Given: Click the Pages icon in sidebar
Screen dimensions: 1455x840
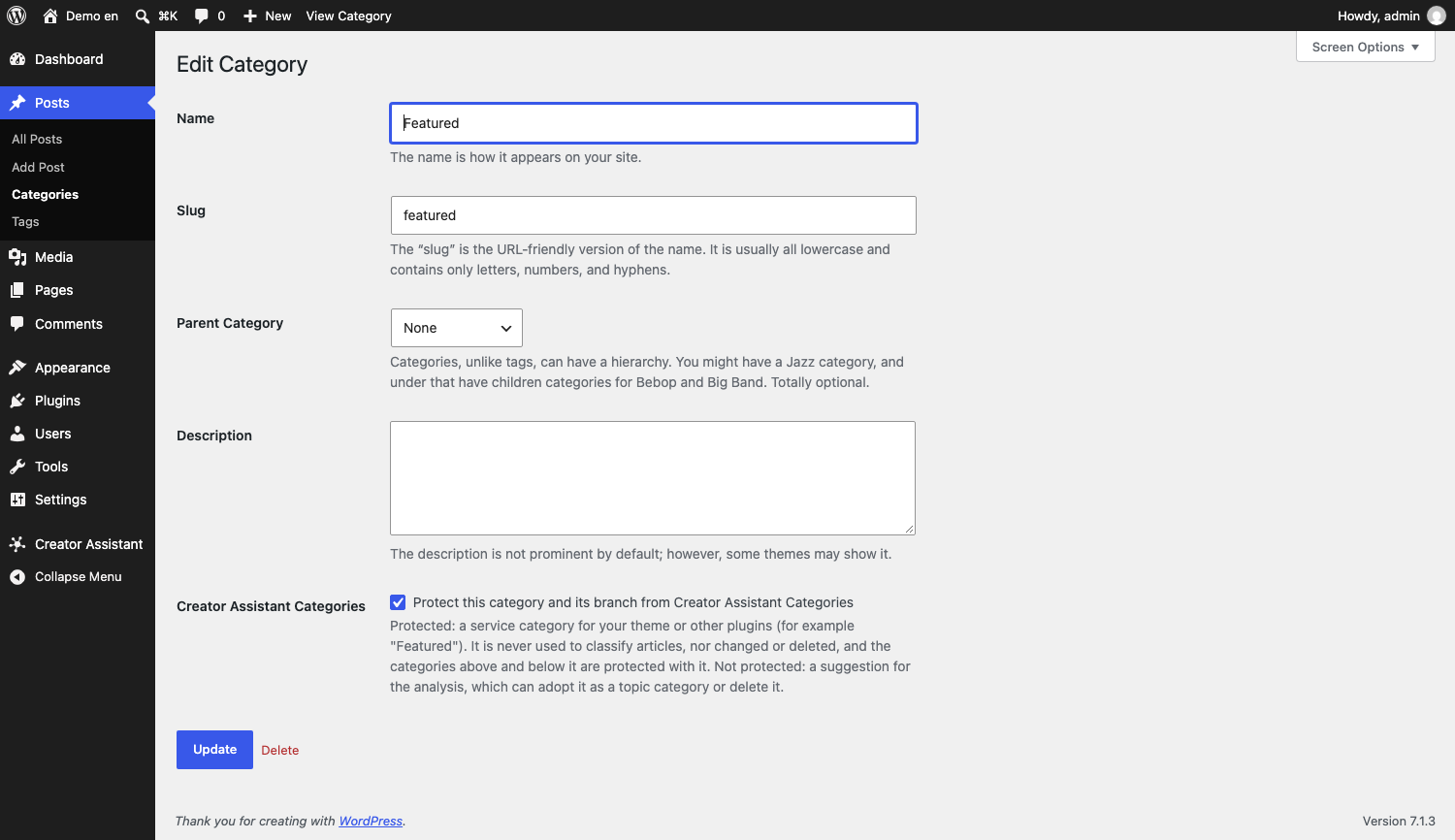Looking at the screenshot, I should point(17,290).
